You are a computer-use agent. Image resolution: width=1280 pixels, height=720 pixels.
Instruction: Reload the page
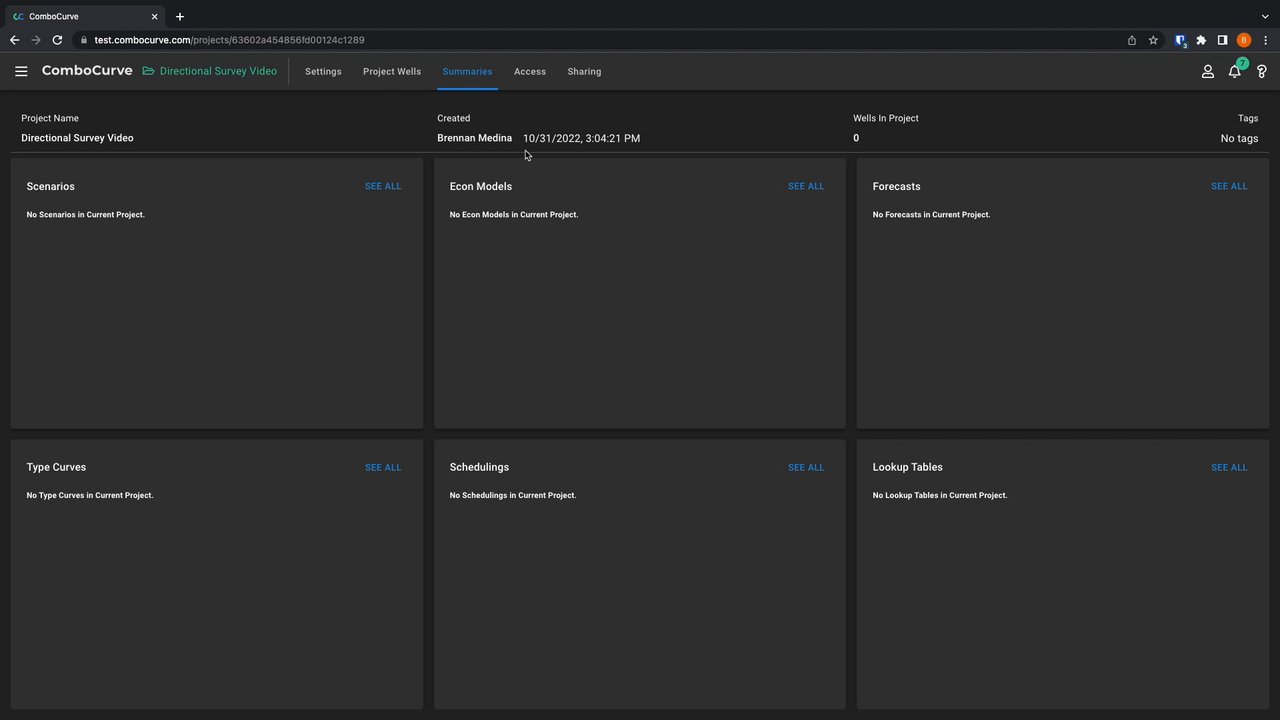pos(57,40)
